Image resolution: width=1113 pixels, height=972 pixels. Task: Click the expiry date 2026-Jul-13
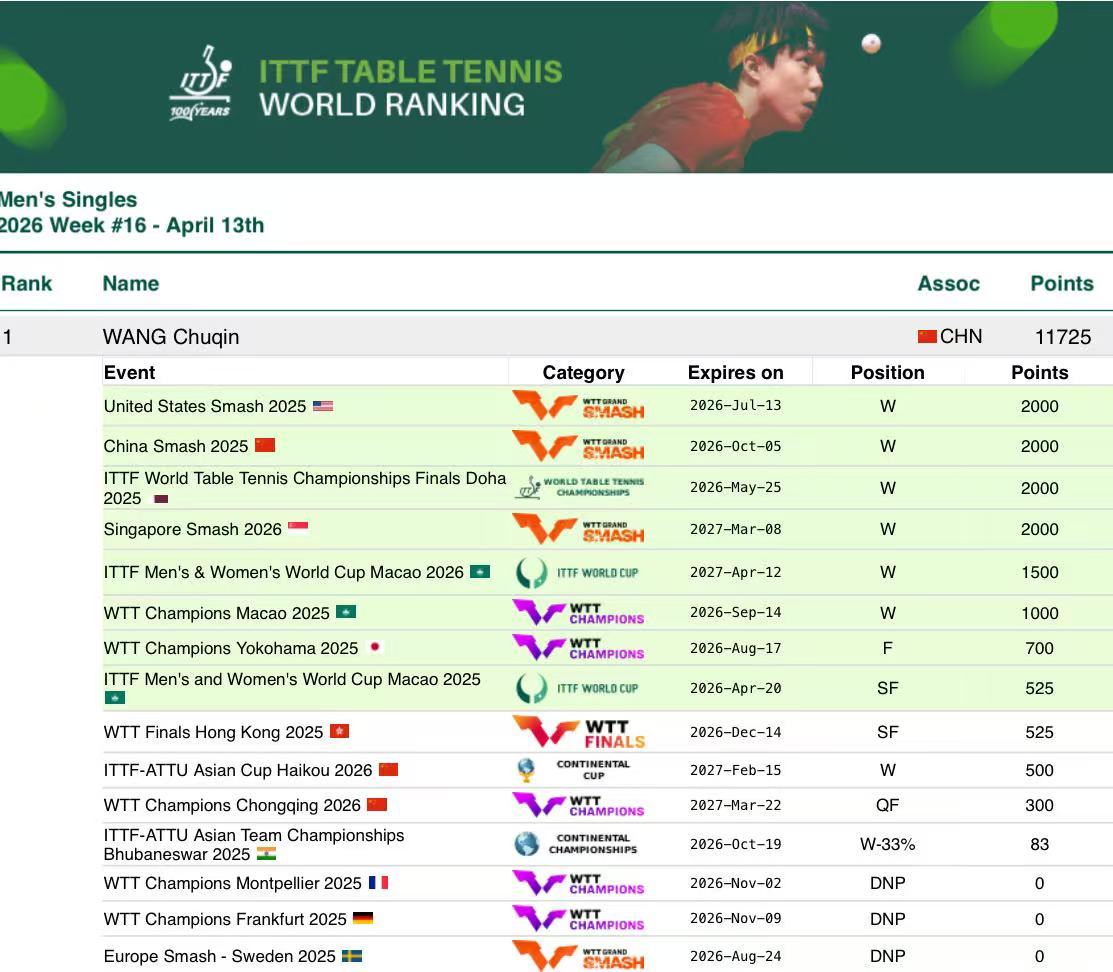pos(735,405)
